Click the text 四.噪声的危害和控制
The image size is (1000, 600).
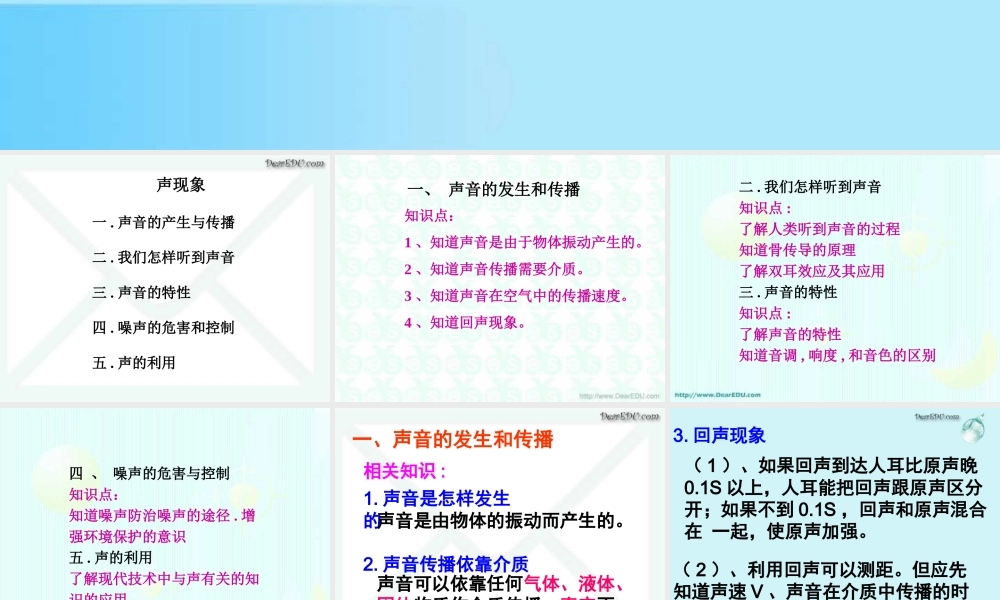point(163,328)
